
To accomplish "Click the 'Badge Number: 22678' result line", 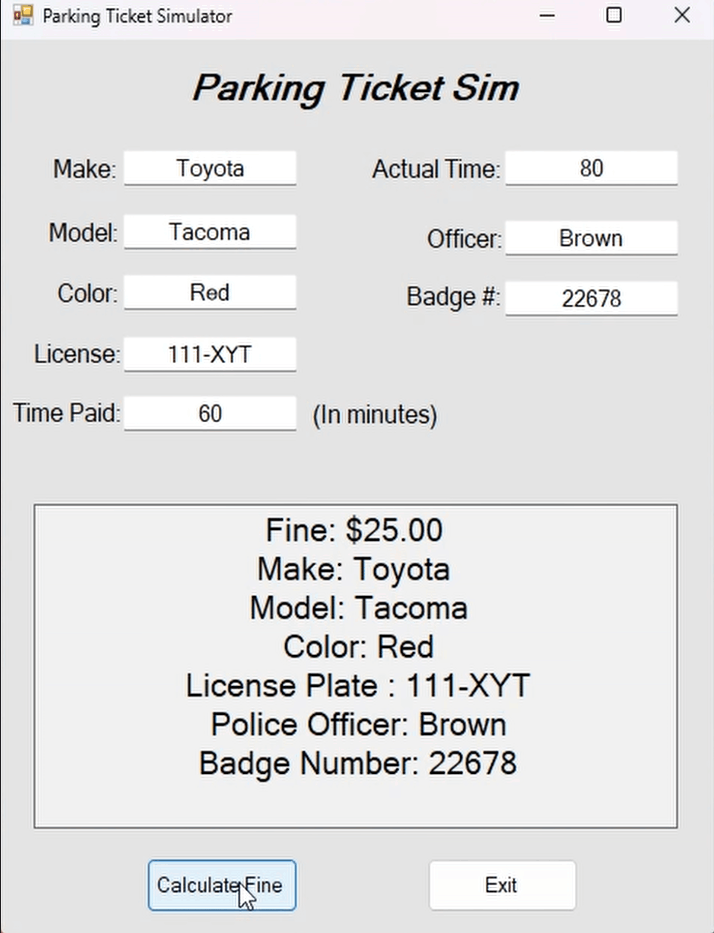I will (x=358, y=763).
